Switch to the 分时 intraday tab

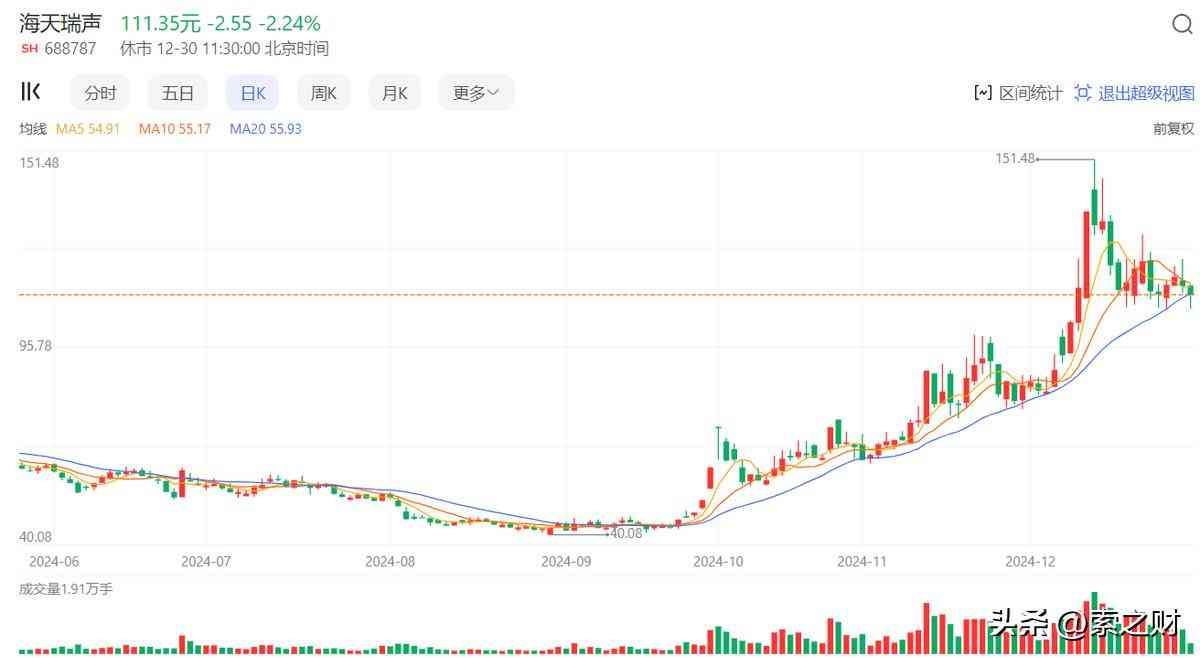(100, 93)
